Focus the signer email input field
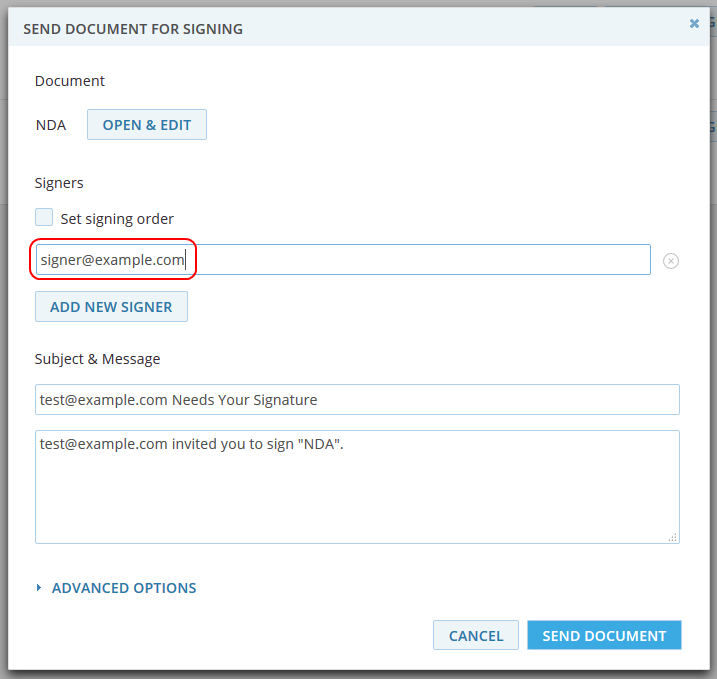717x679 pixels. point(343,260)
